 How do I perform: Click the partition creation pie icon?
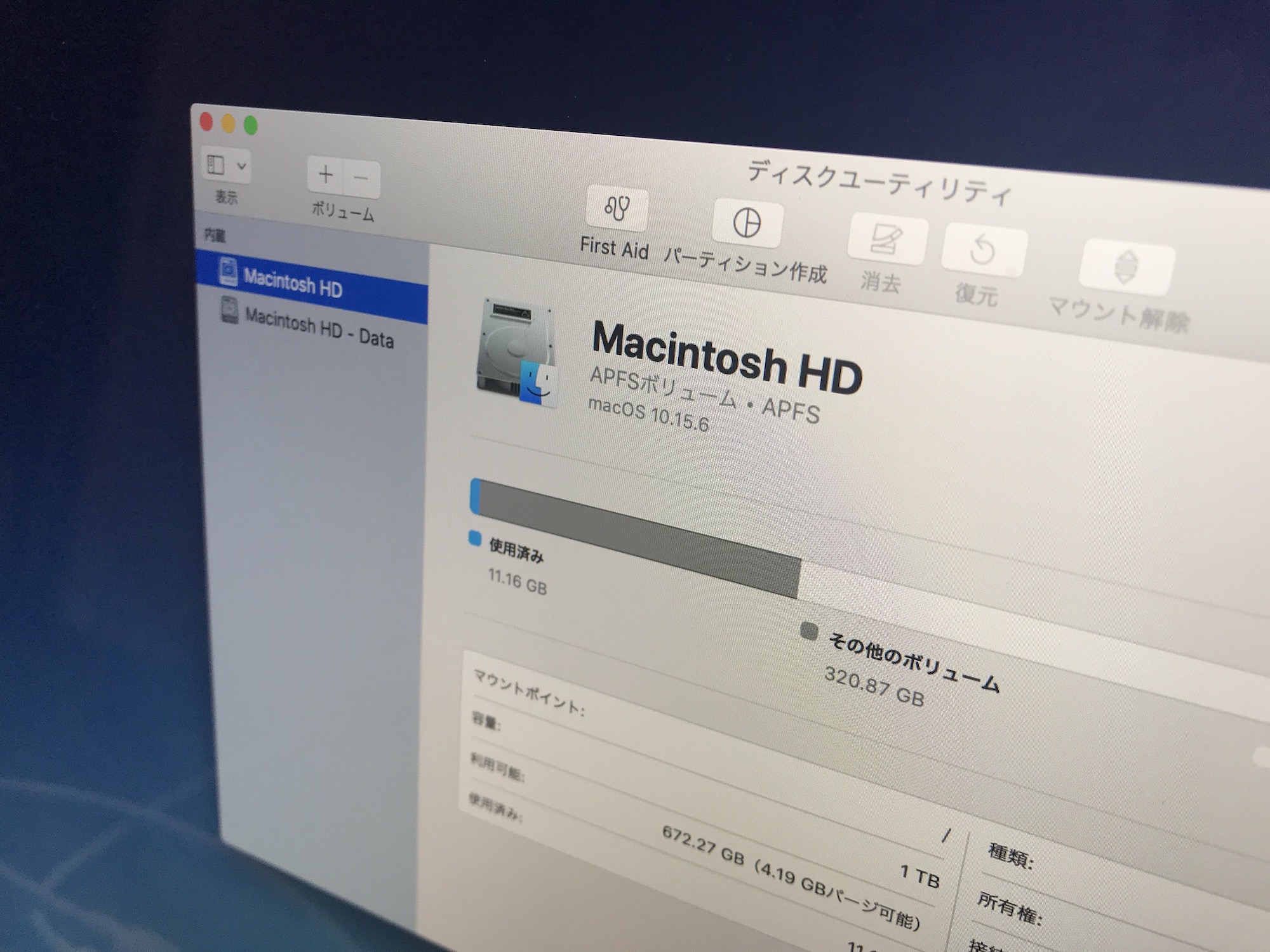click(x=747, y=224)
